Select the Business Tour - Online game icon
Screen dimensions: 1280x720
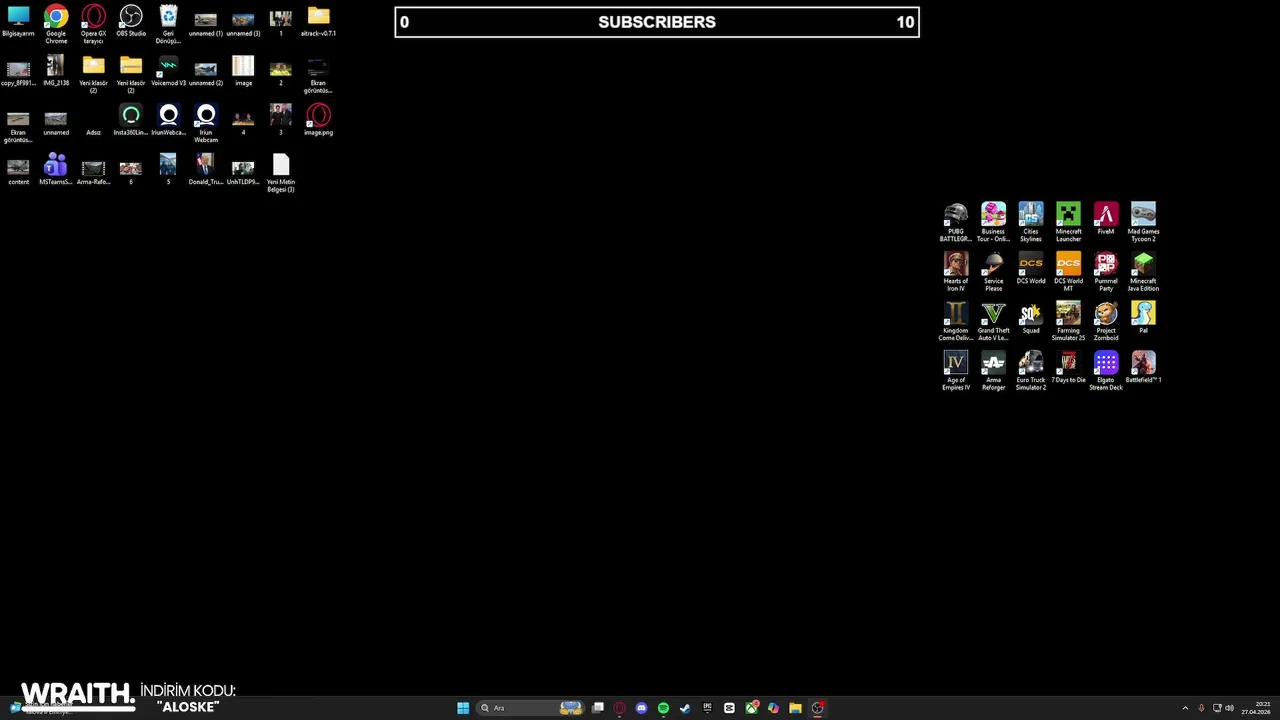(x=993, y=222)
